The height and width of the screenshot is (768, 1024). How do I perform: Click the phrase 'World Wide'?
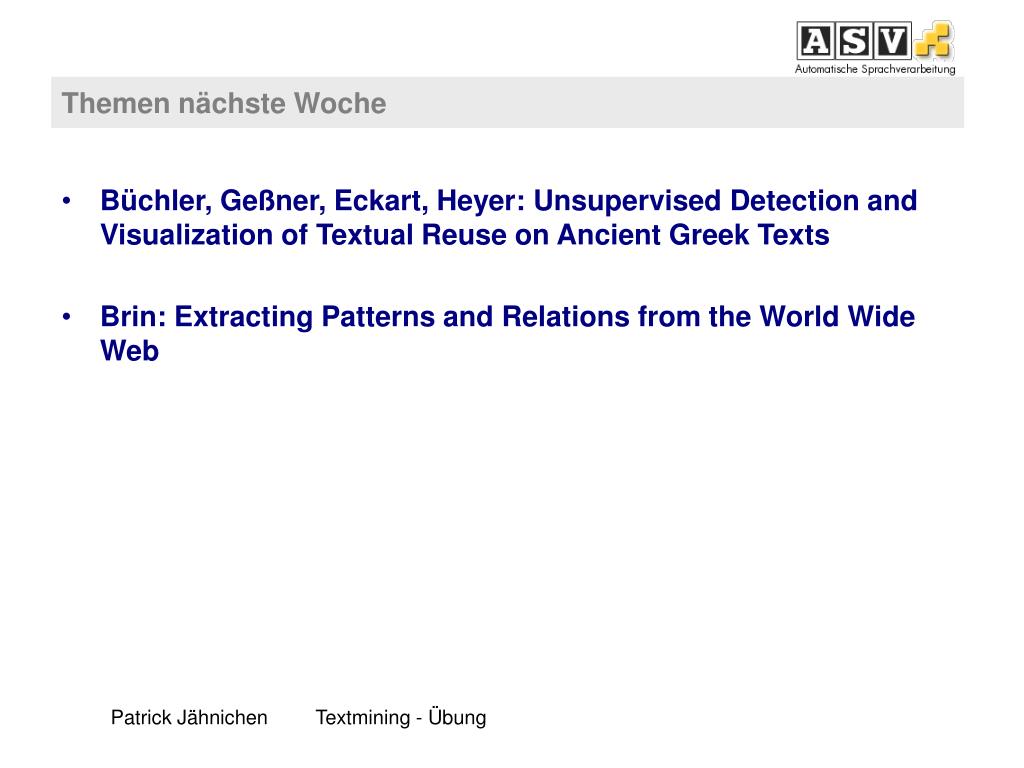pyautogui.click(x=837, y=317)
